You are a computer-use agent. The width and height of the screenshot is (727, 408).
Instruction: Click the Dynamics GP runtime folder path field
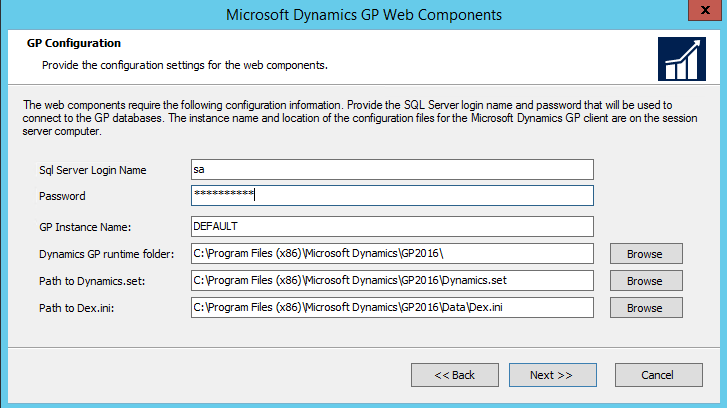tap(392, 254)
